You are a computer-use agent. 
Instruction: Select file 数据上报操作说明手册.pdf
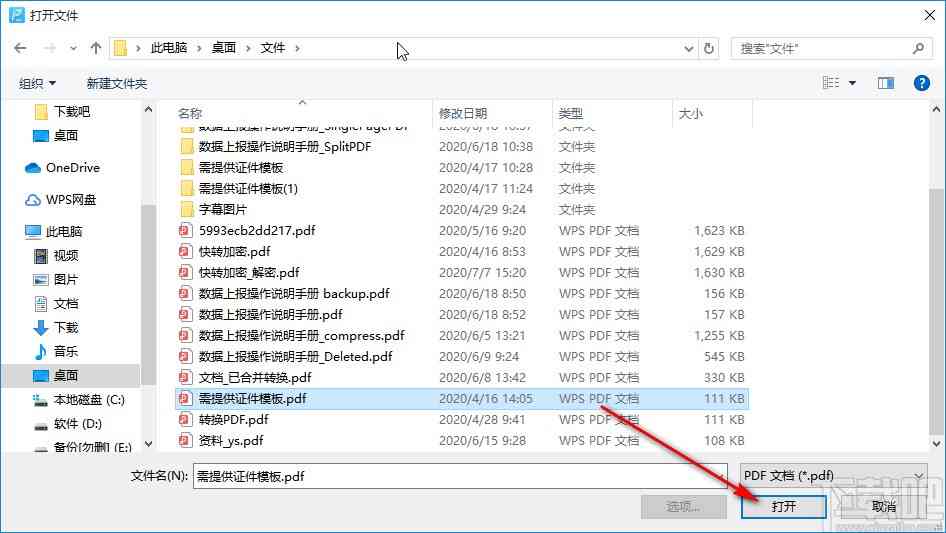[x=270, y=314]
